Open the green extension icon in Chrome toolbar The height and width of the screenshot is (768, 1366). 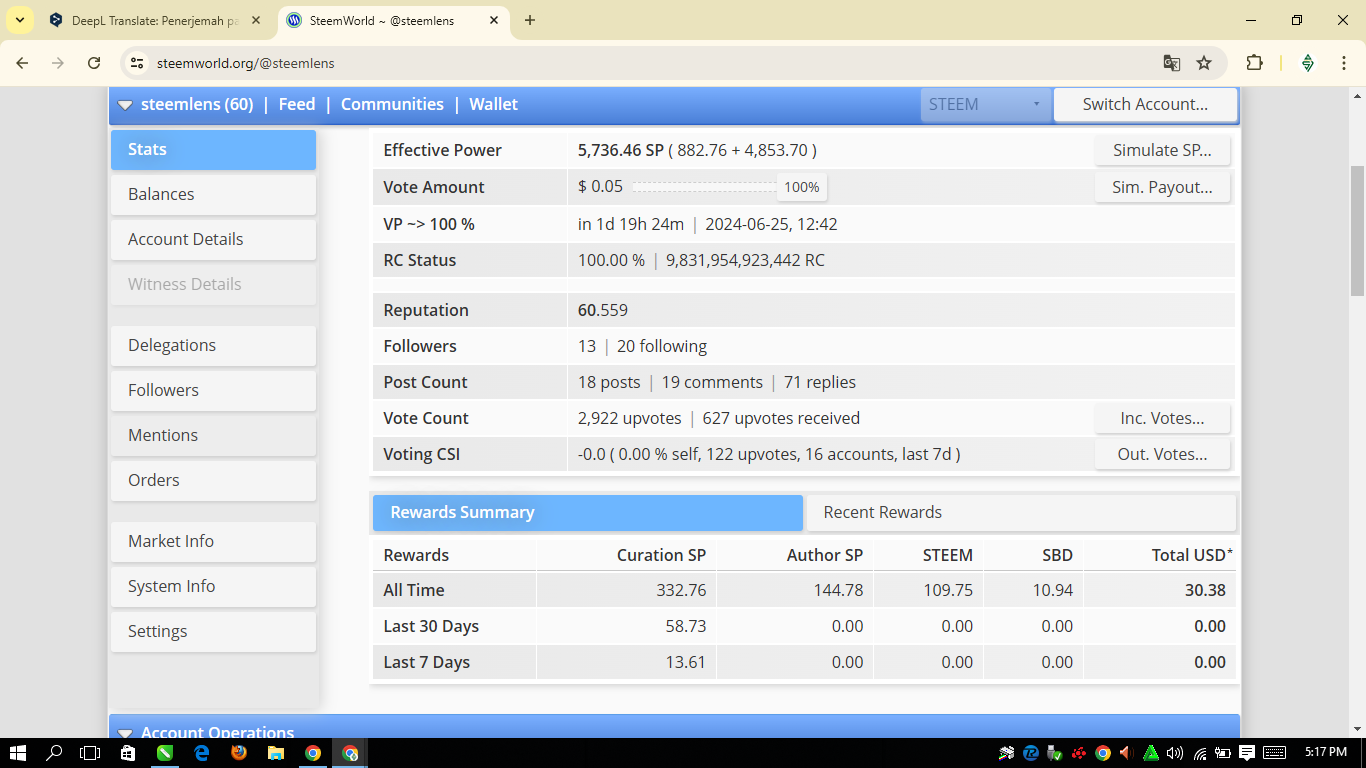point(1307,63)
